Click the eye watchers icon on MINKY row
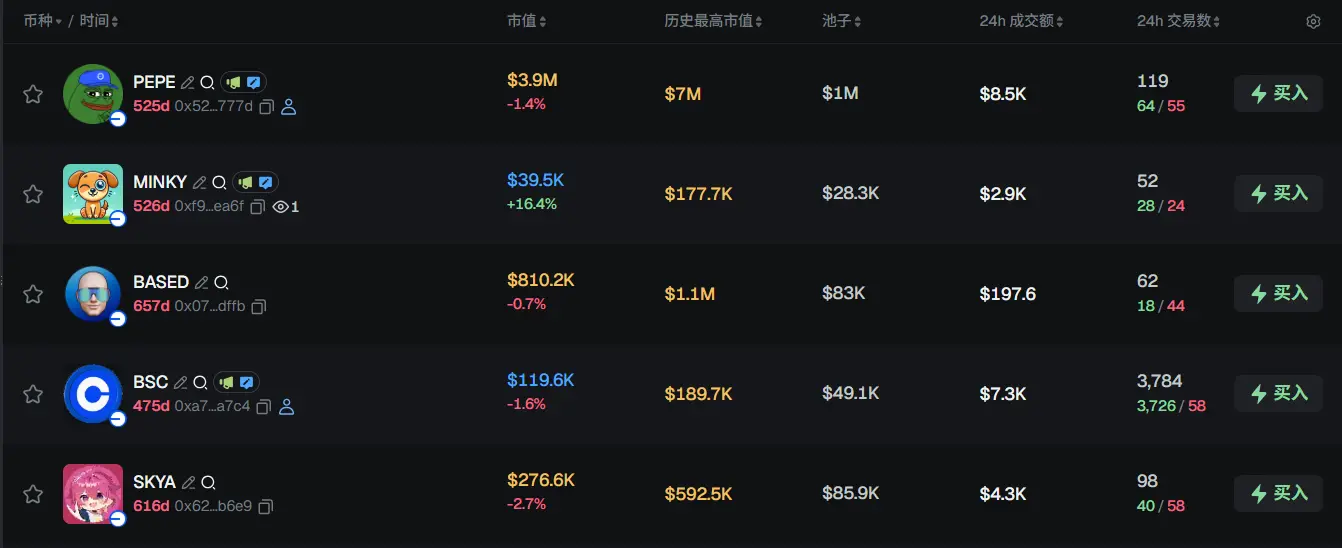The width and height of the screenshot is (1342, 548). pos(281,207)
